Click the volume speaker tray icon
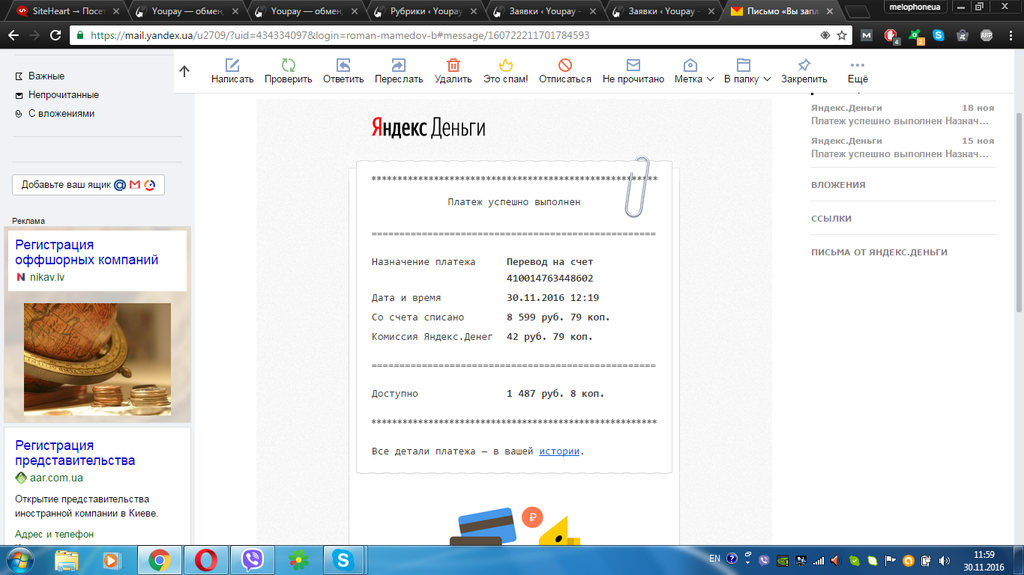 click(x=944, y=561)
